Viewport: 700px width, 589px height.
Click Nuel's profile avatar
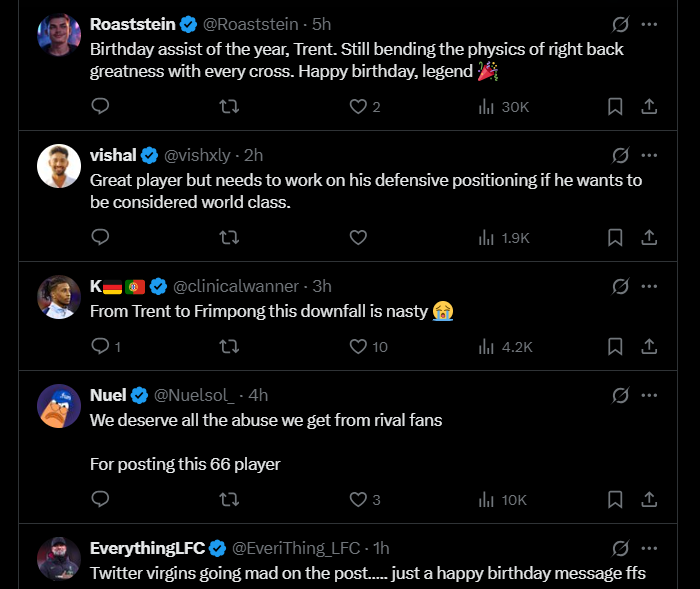point(59,406)
